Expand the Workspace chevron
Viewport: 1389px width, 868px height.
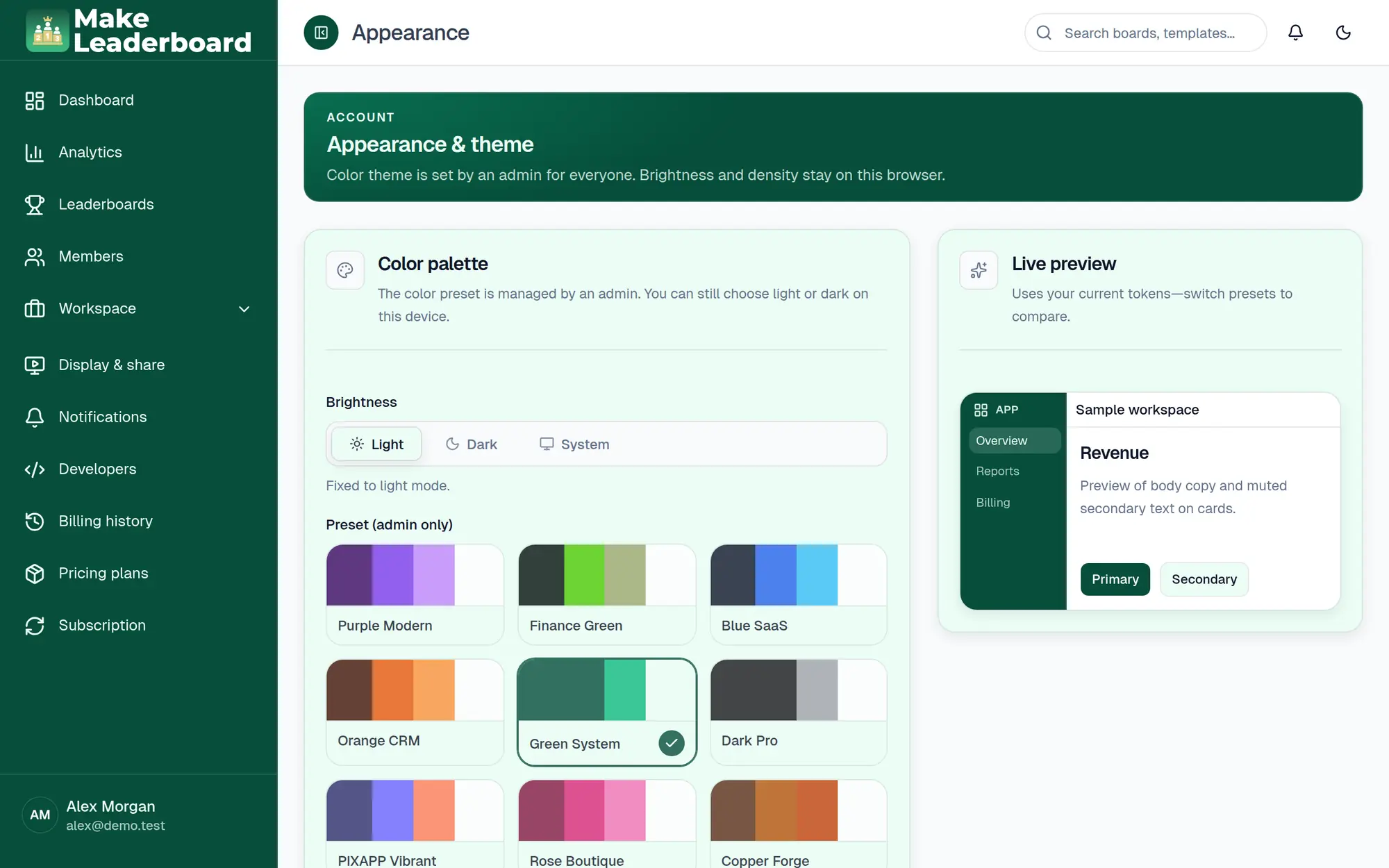244,309
